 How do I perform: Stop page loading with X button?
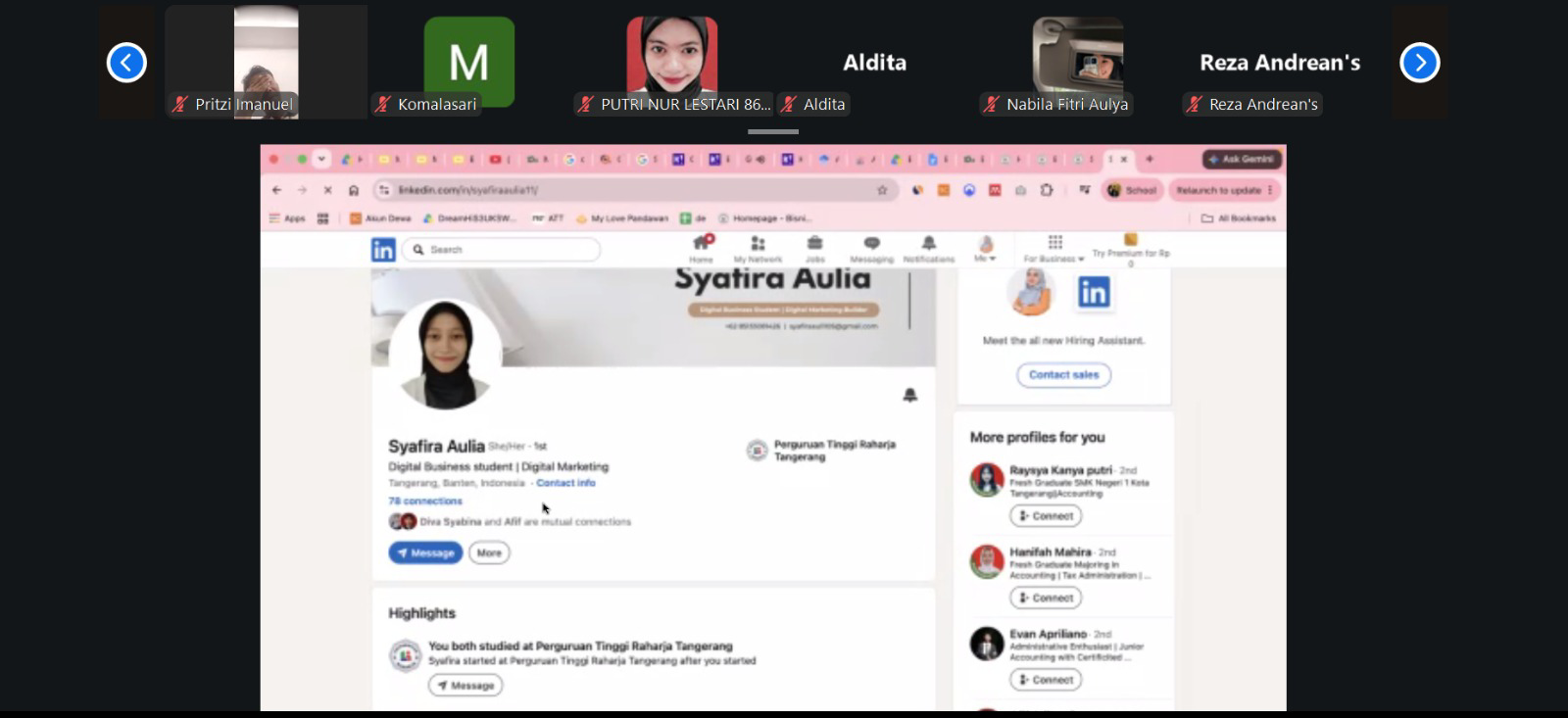(x=327, y=190)
